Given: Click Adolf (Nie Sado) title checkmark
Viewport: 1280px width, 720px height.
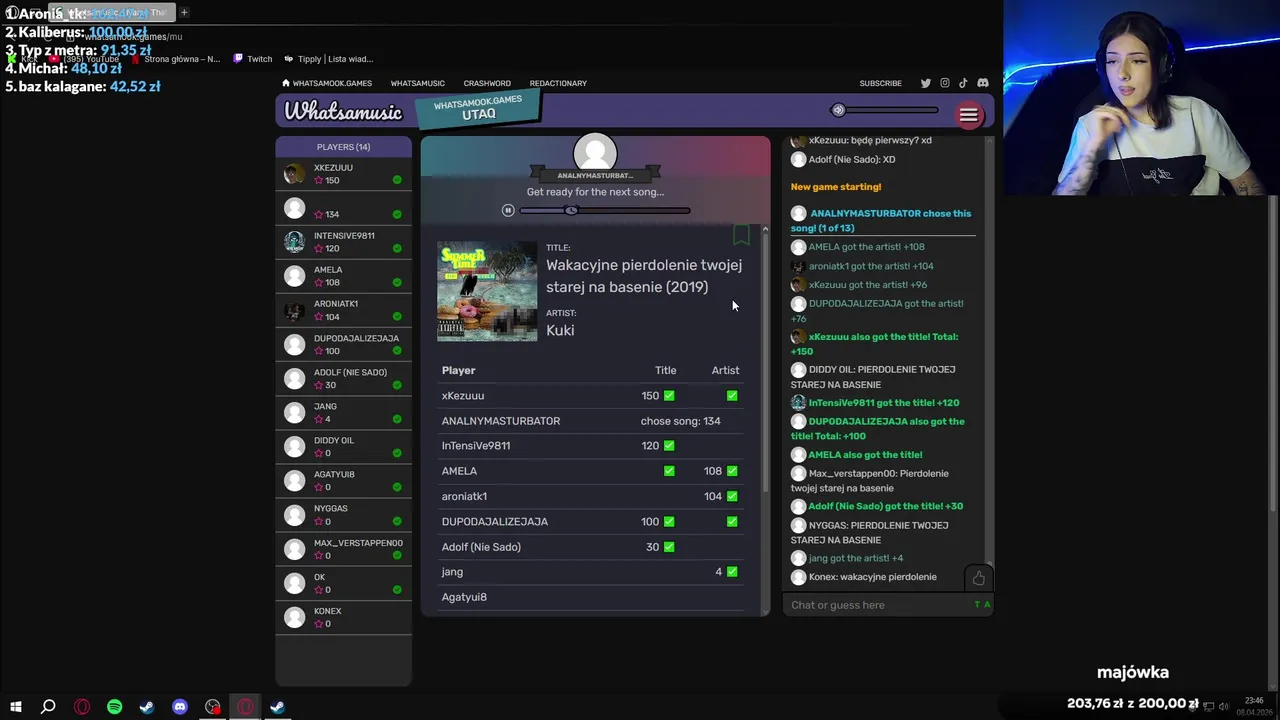Looking at the screenshot, I should click(669, 547).
